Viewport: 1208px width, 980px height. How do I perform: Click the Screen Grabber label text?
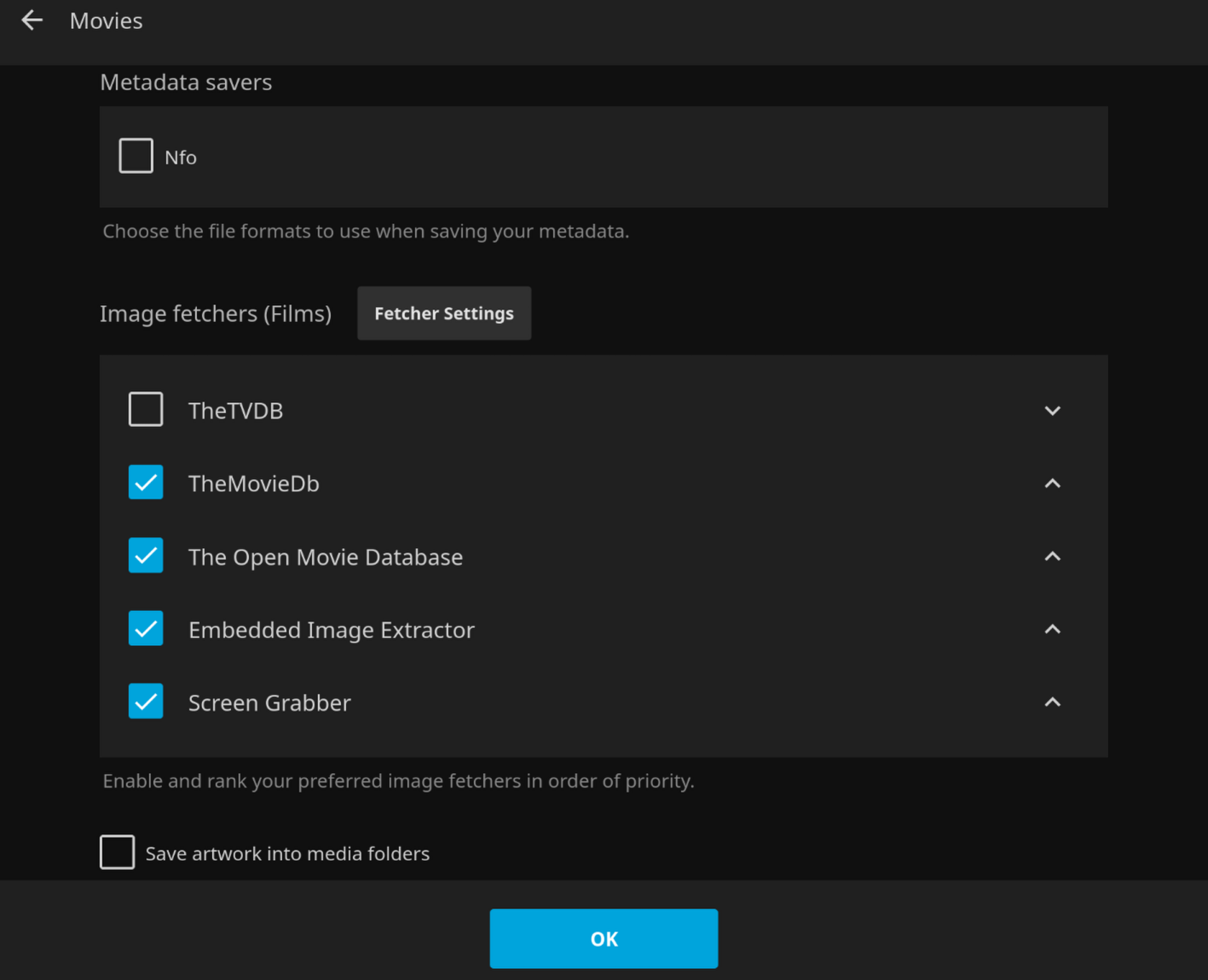tap(269, 703)
